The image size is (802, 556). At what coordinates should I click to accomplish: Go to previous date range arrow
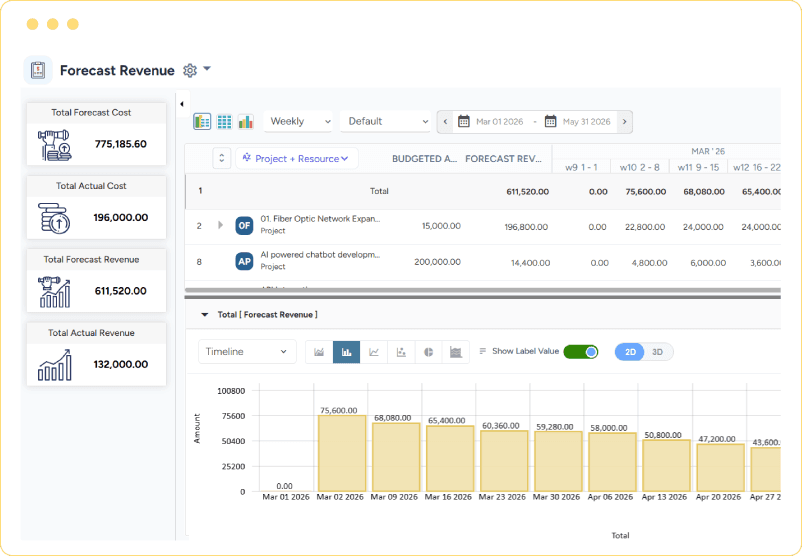[x=445, y=122]
